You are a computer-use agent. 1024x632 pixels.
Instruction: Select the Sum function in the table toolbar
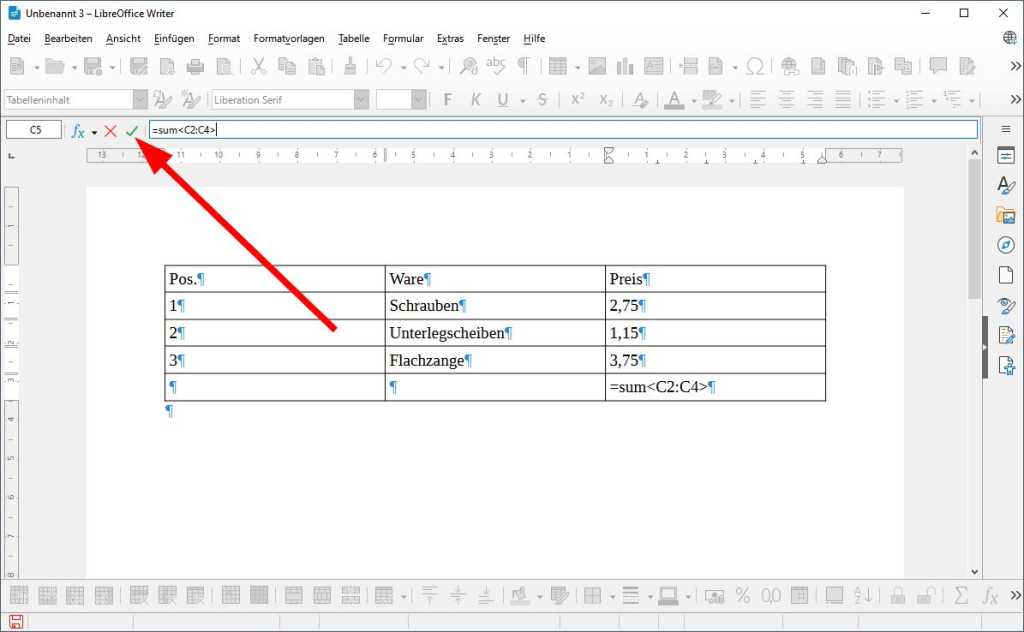click(961, 597)
